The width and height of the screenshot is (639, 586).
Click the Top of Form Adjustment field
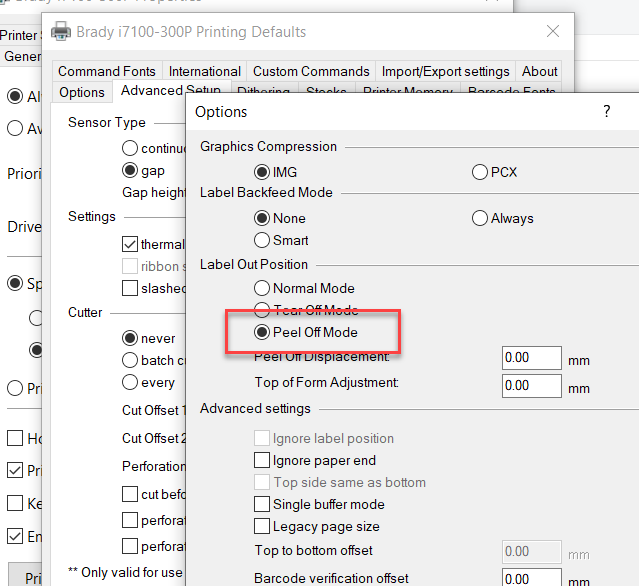coord(532,384)
